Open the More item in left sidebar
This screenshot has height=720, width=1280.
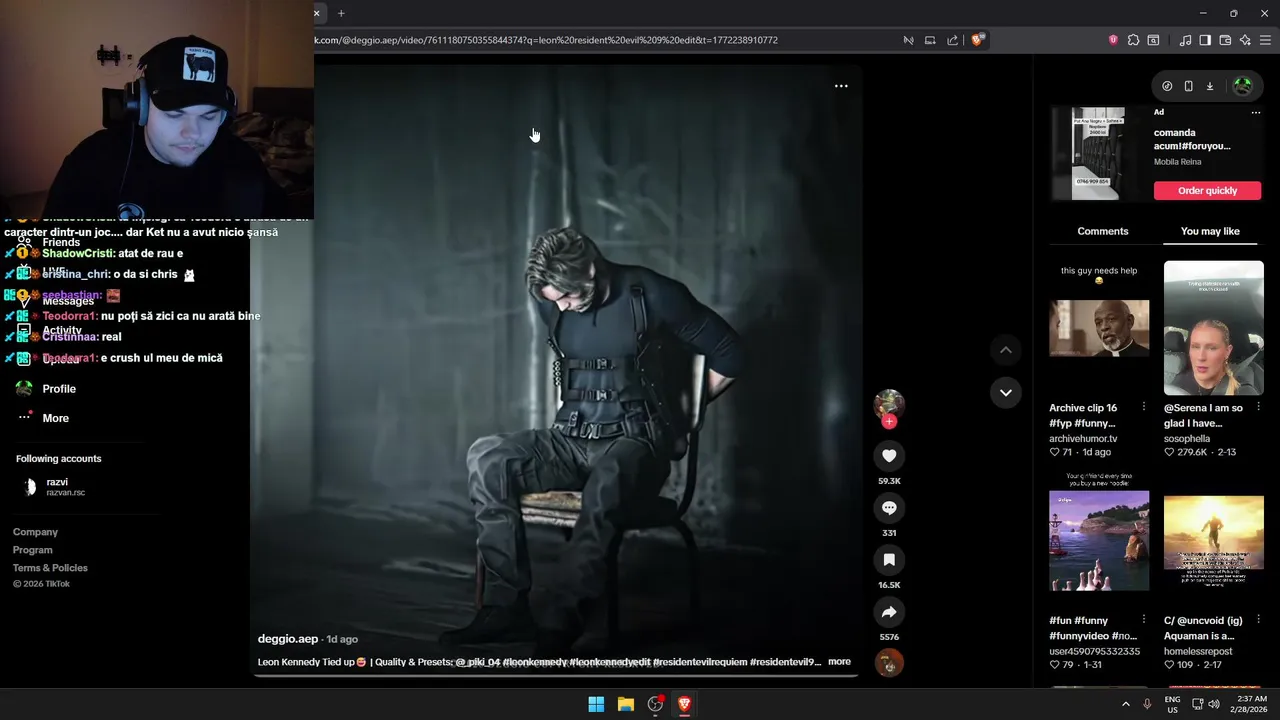[55, 418]
